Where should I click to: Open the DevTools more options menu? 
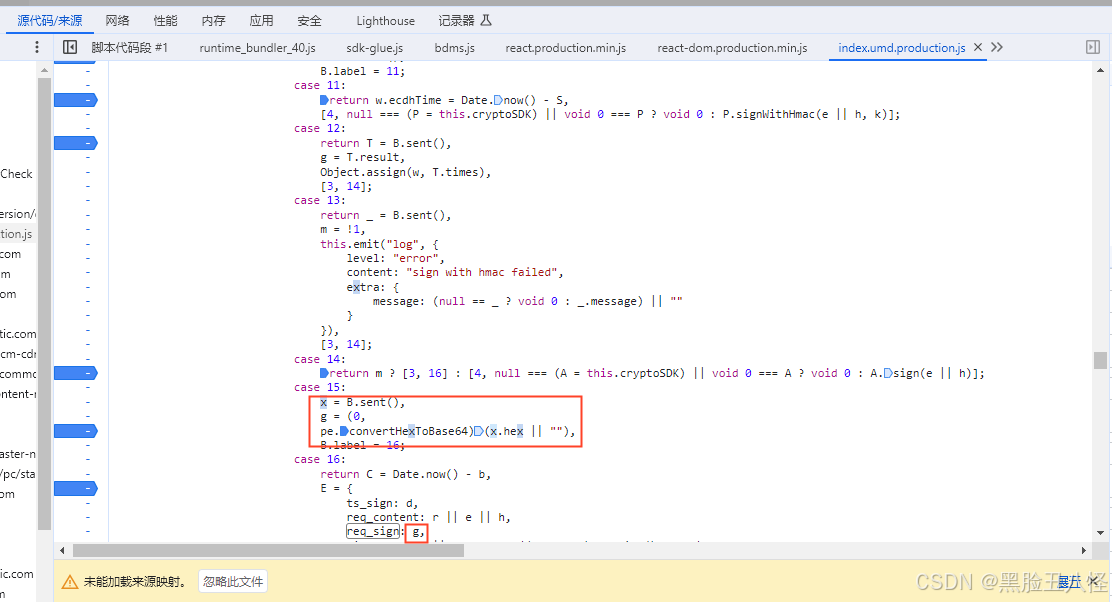(36, 47)
